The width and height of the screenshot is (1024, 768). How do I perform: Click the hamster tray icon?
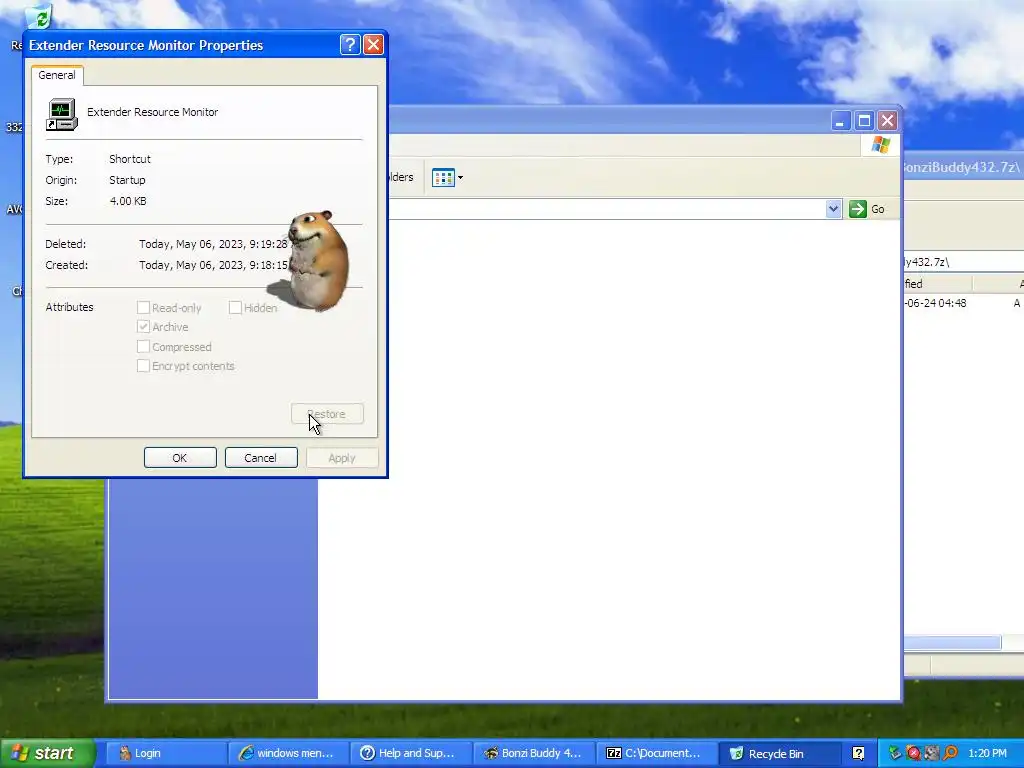pos(931,753)
